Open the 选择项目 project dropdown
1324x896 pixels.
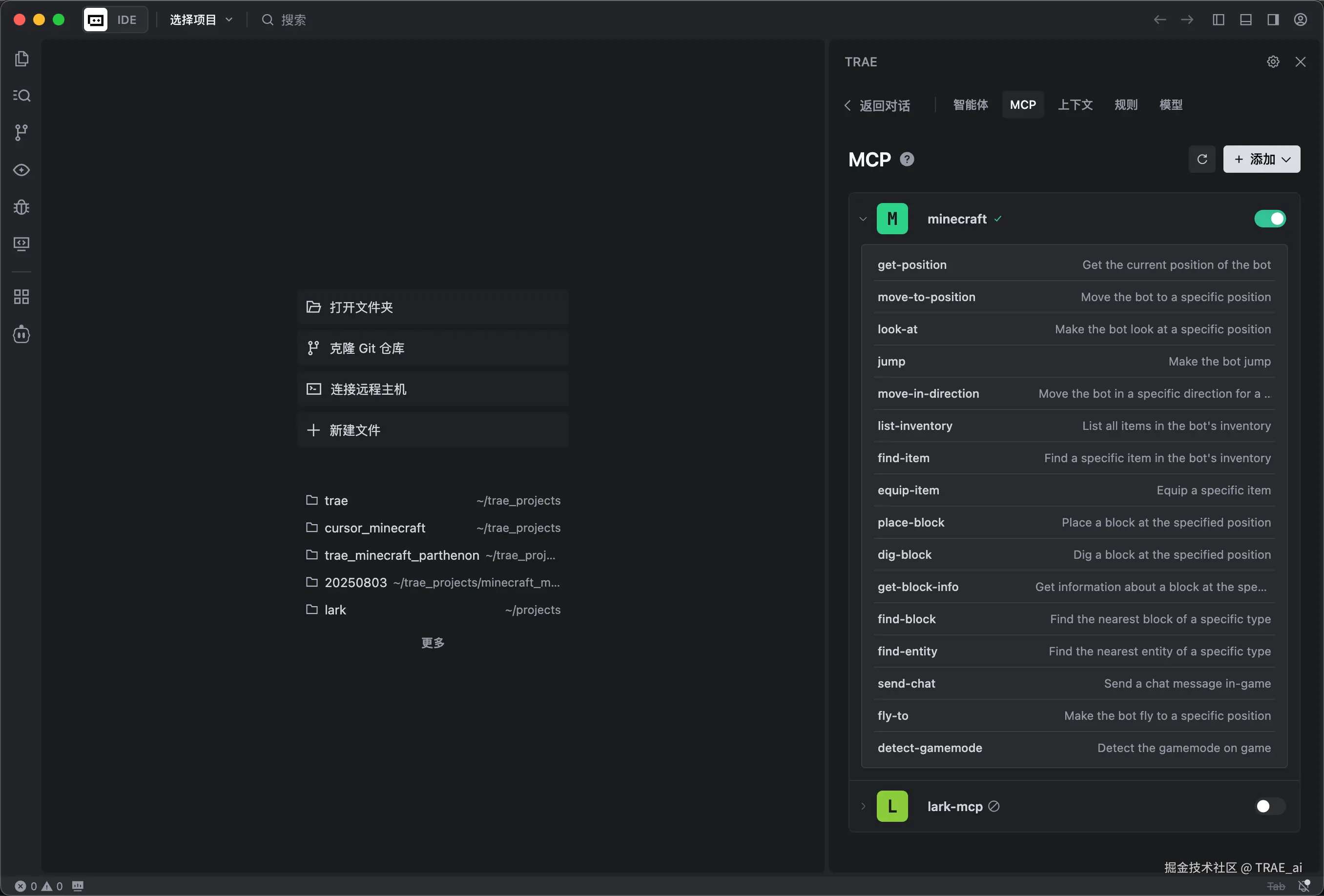tap(201, 20)
